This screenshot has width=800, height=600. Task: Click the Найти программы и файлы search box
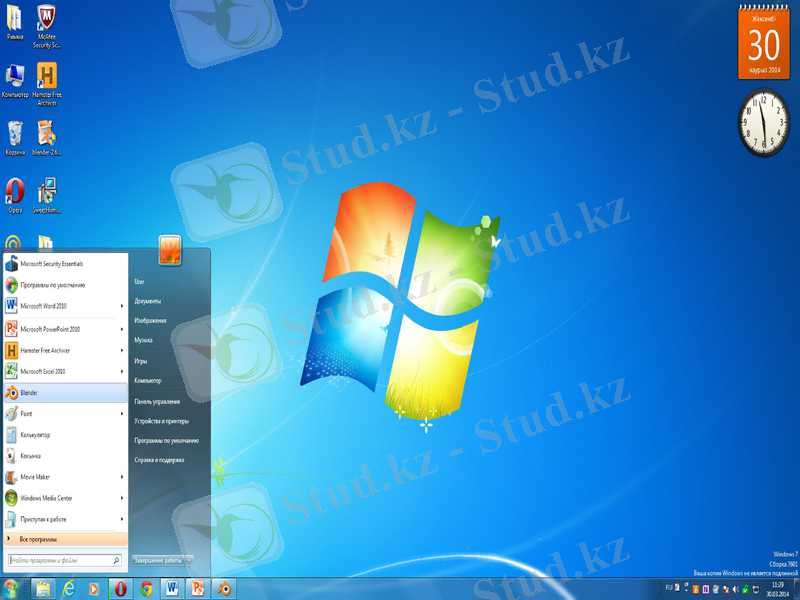point(65,560)
